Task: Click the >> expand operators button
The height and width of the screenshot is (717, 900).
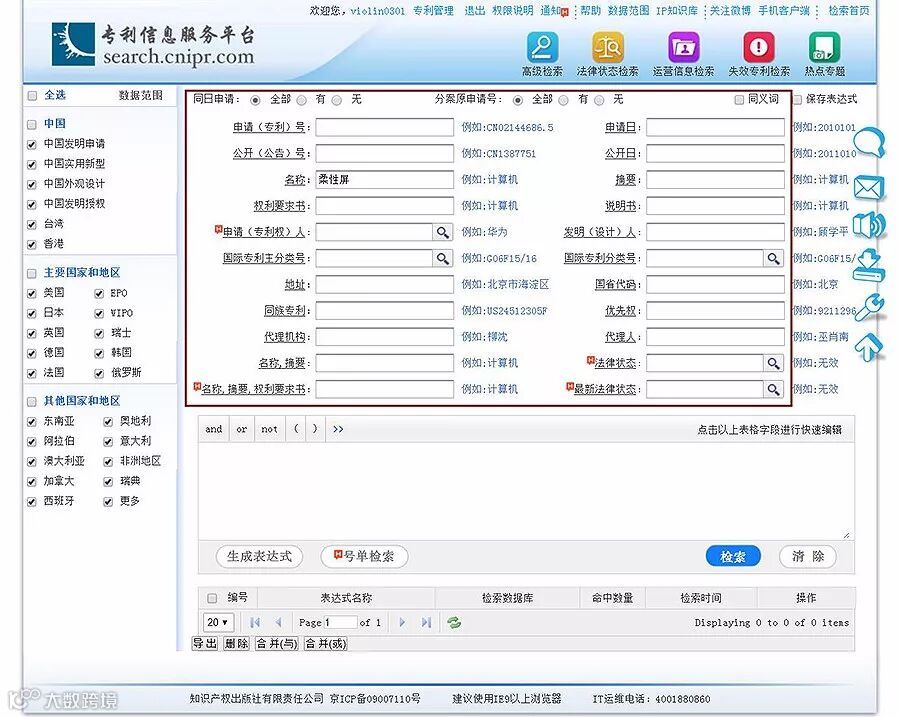Action: (x=338, y=429)
